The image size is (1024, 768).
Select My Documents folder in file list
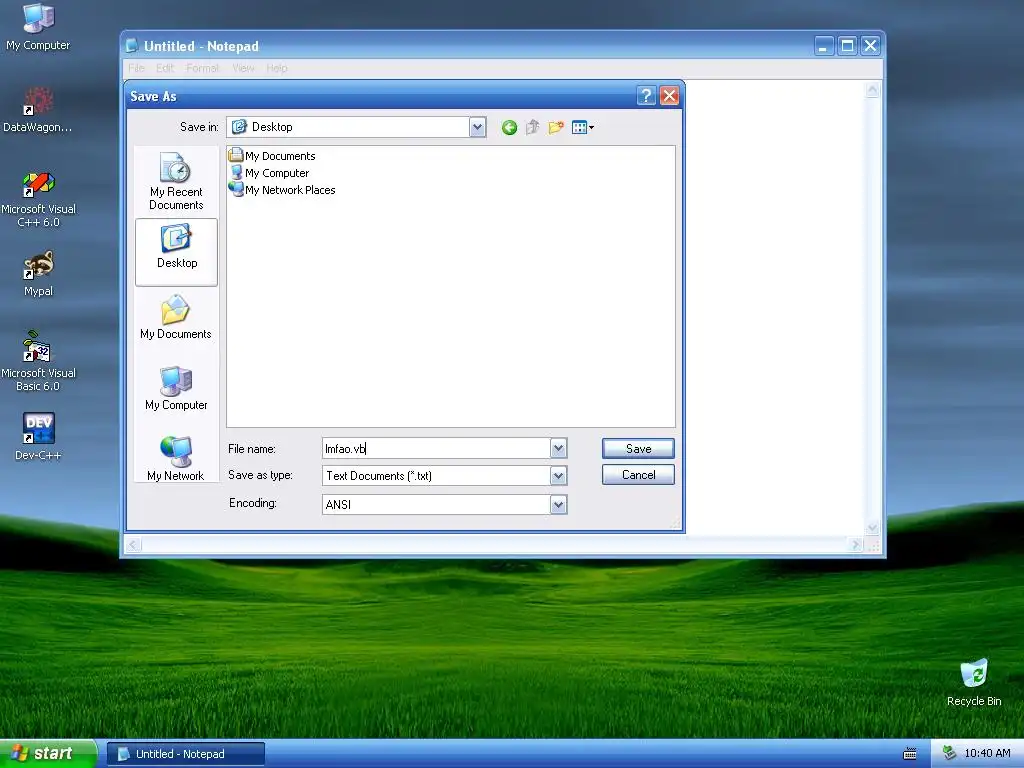pyautogui.click(x=272, y=155)
